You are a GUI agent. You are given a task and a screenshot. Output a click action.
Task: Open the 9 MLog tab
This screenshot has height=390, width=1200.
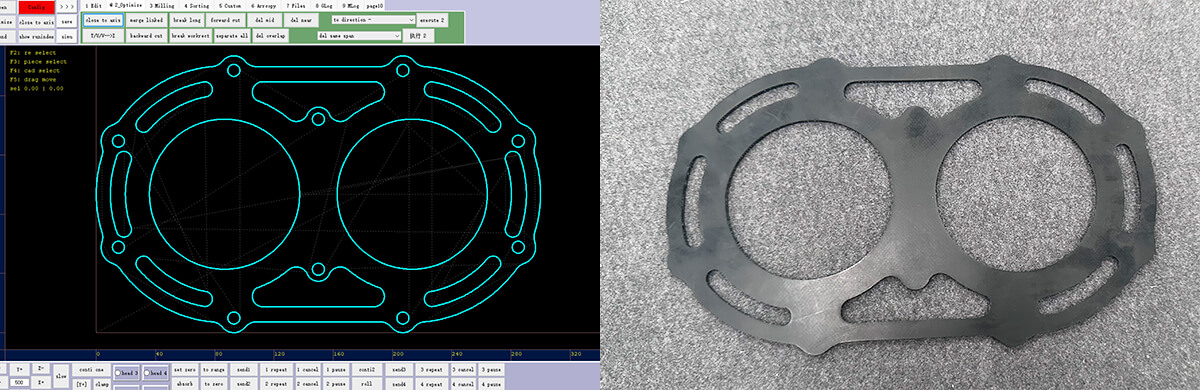[x=350, y=6]
